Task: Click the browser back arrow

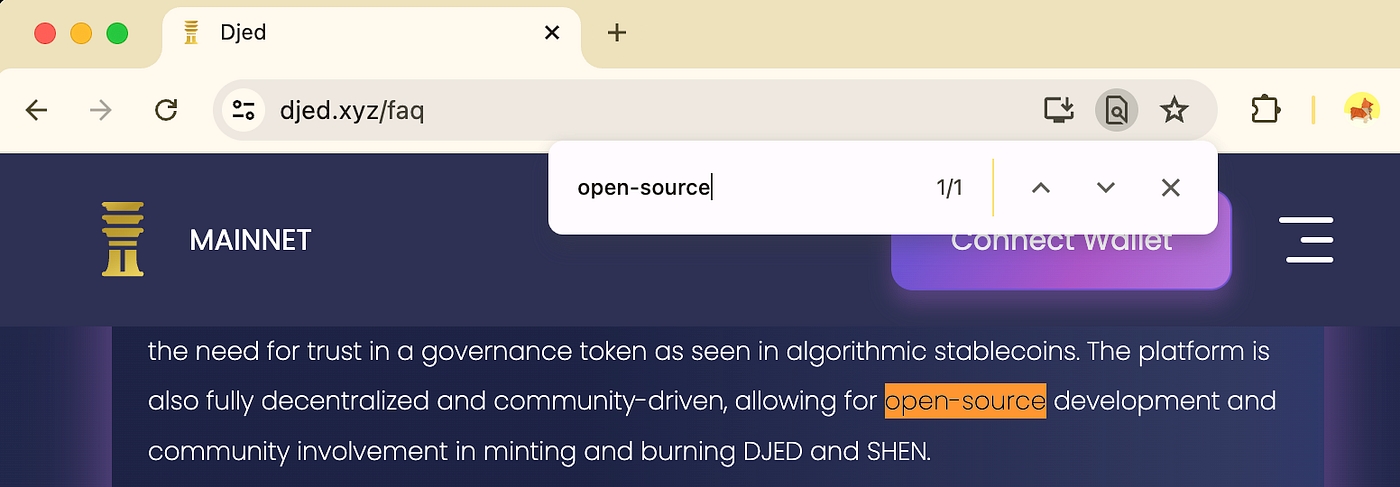Action: coord(37,110)
